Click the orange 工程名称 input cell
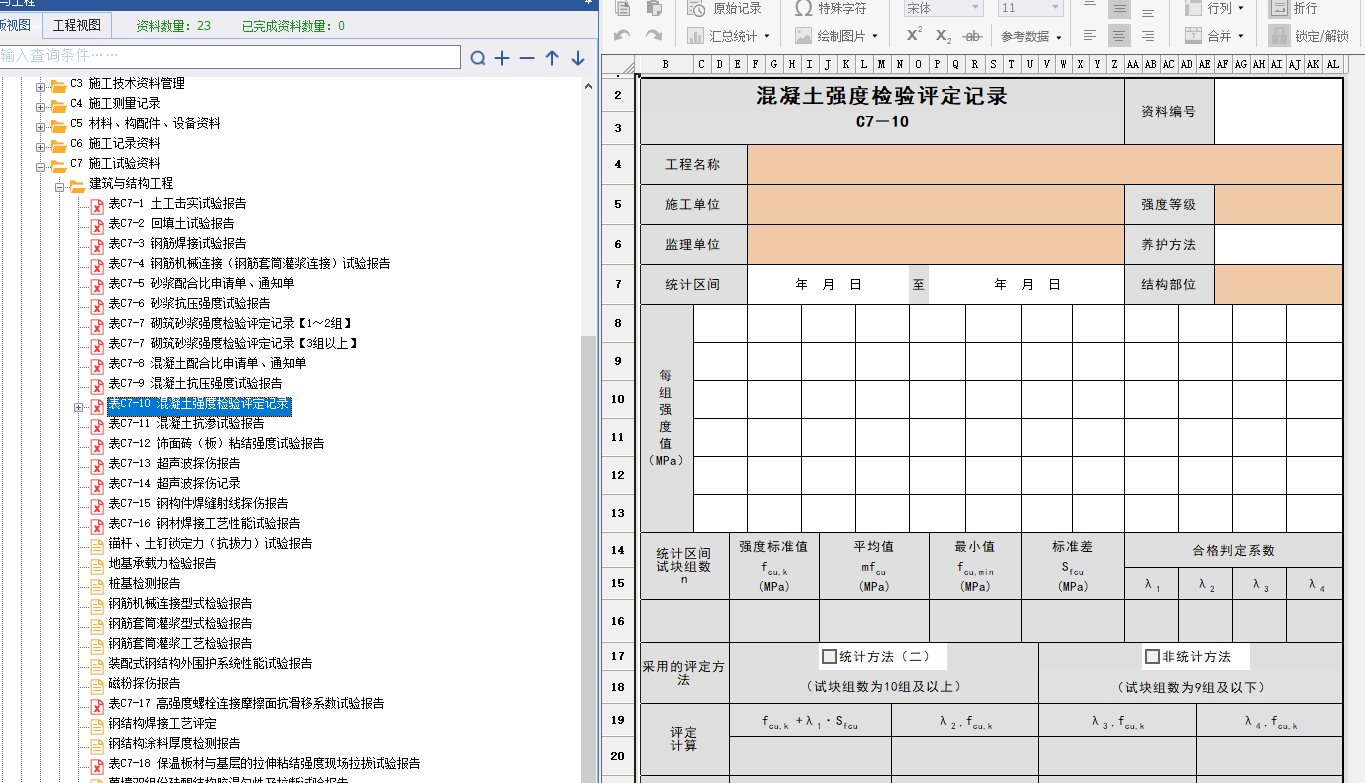The width and height of the screenshot is (1365, 783). [1044, 165]
